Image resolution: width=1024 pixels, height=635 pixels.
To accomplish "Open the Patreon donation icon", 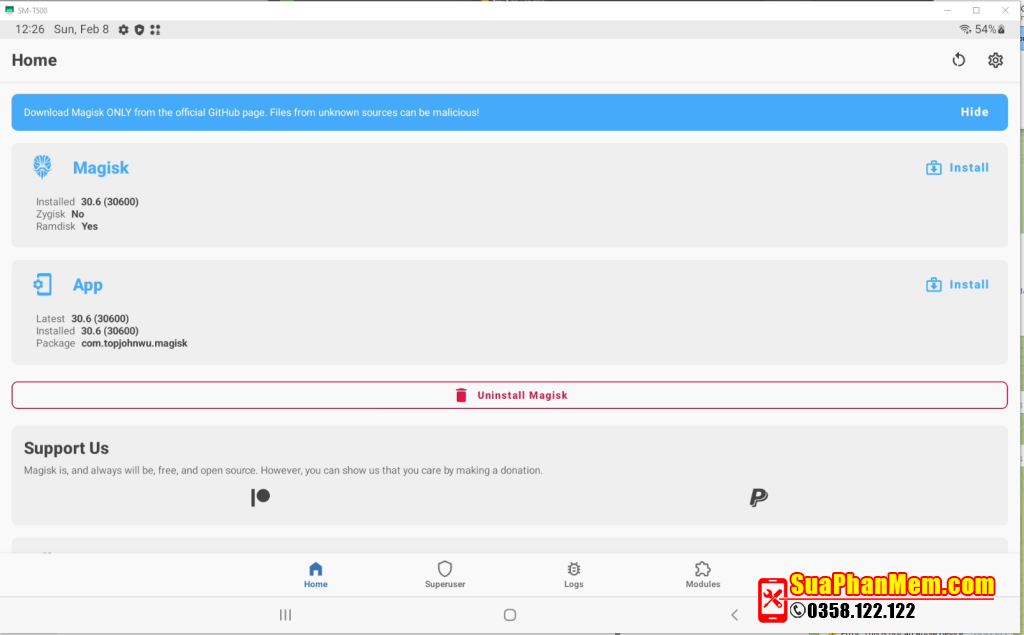I will click(x=260, y=497).
